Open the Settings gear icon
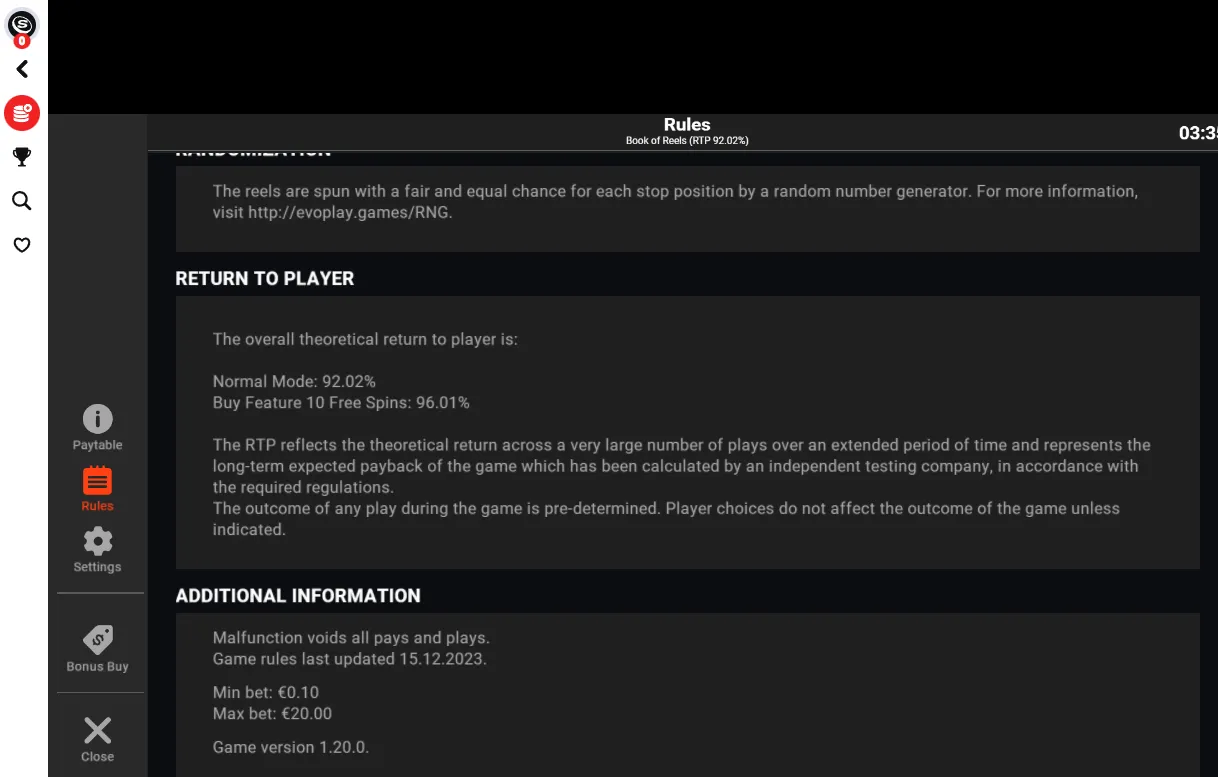This screenshot has height=777, width=1218. [x=97, y=542]
